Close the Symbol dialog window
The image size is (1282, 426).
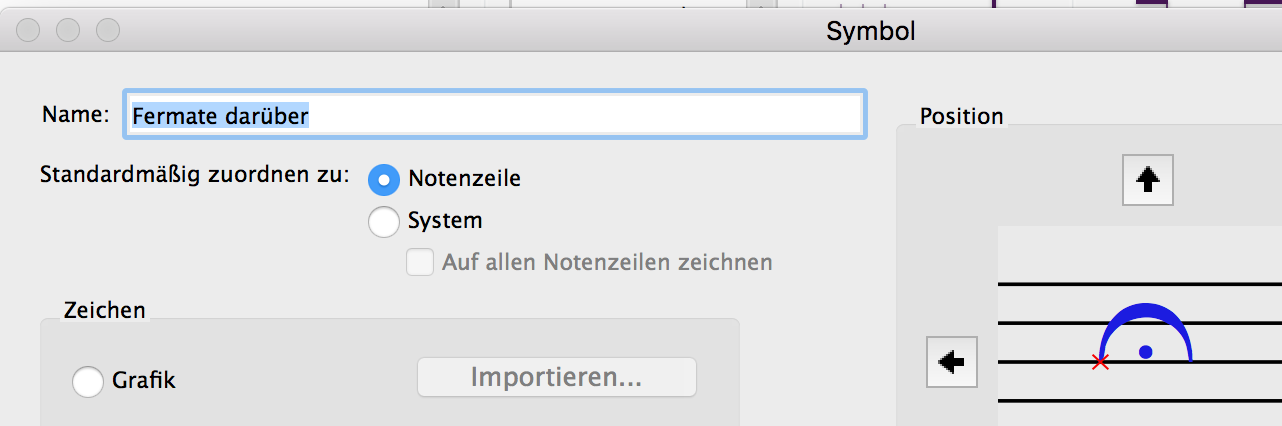pos(28,31)
